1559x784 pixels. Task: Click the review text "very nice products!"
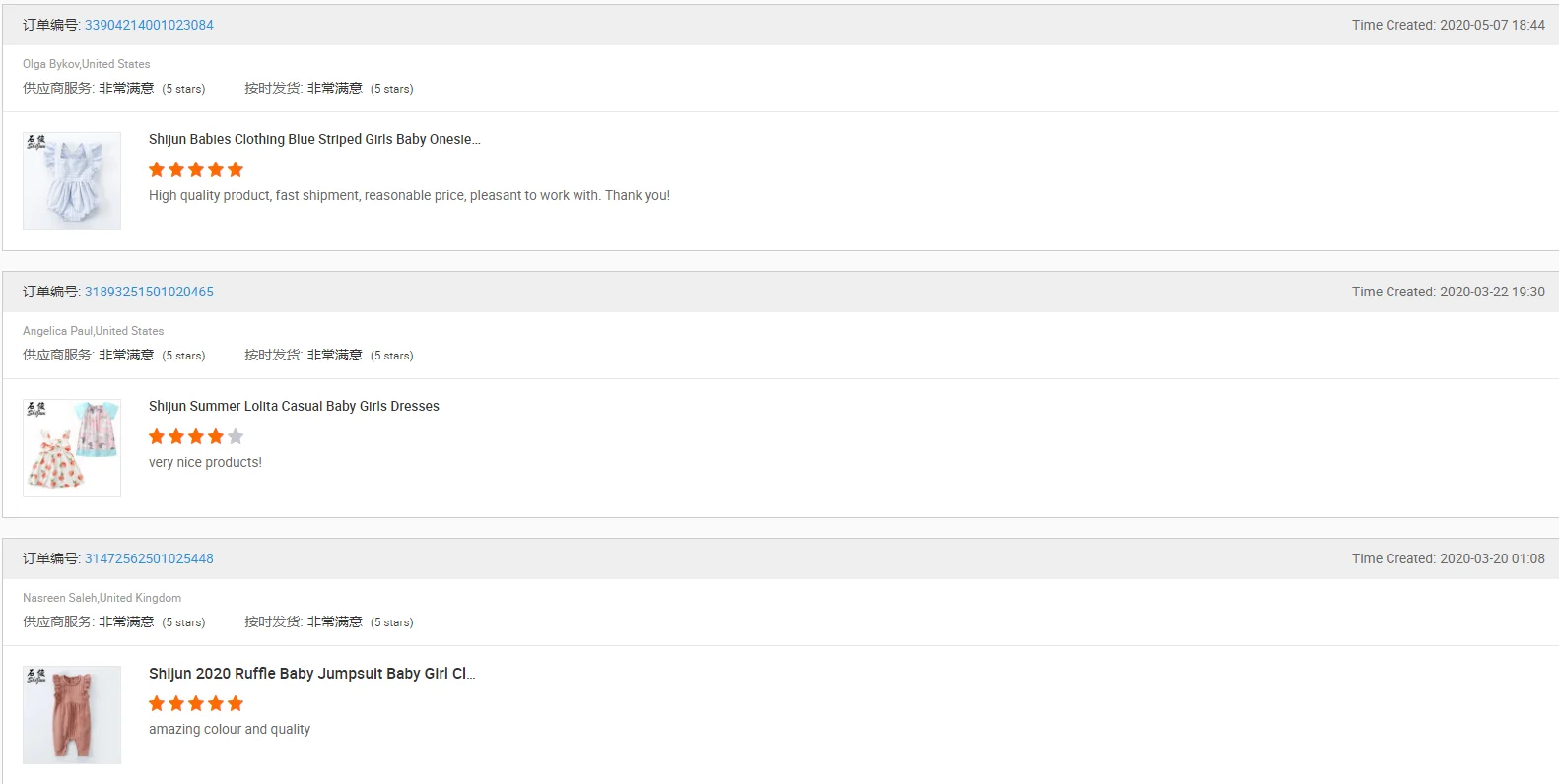(x=205, y=462)
